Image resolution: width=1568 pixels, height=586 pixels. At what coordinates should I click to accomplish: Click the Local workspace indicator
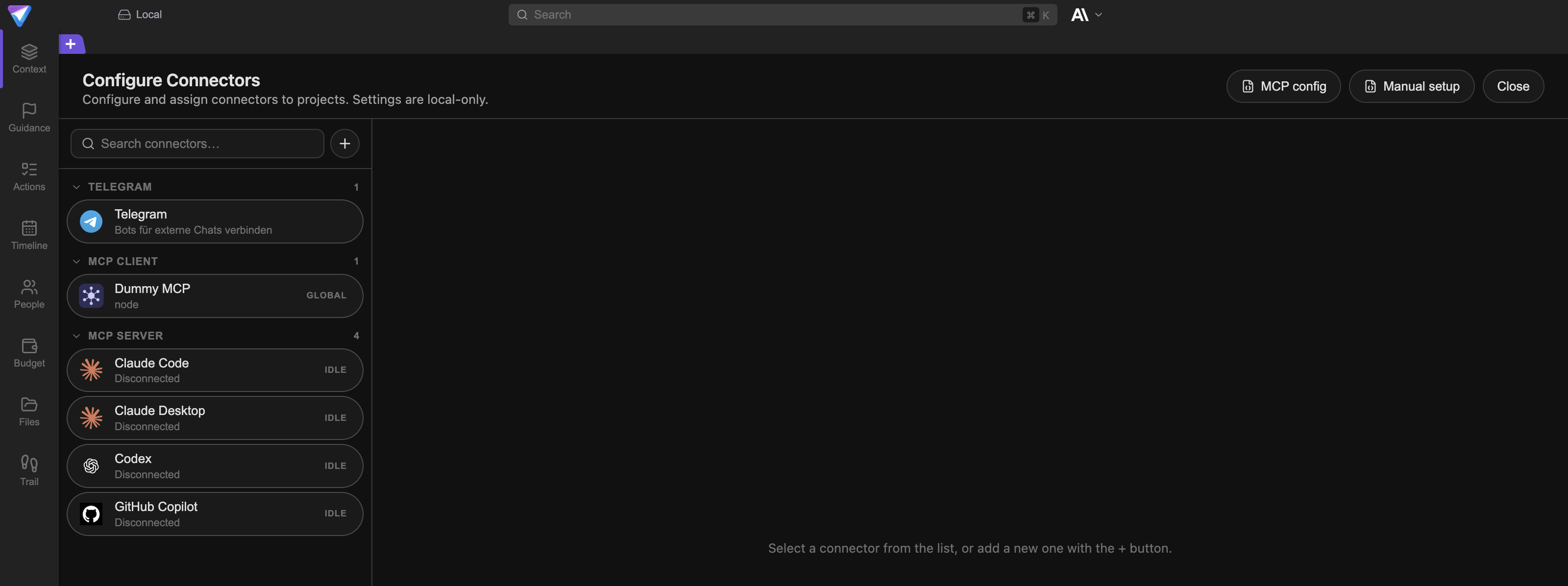pyautogui.click(x=140, y=15)
